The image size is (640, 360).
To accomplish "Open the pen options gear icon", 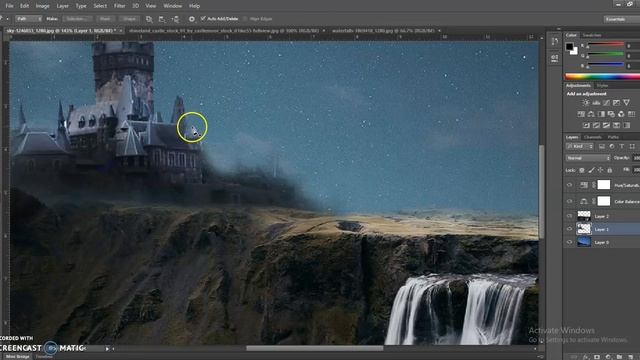I will point(191,19).
